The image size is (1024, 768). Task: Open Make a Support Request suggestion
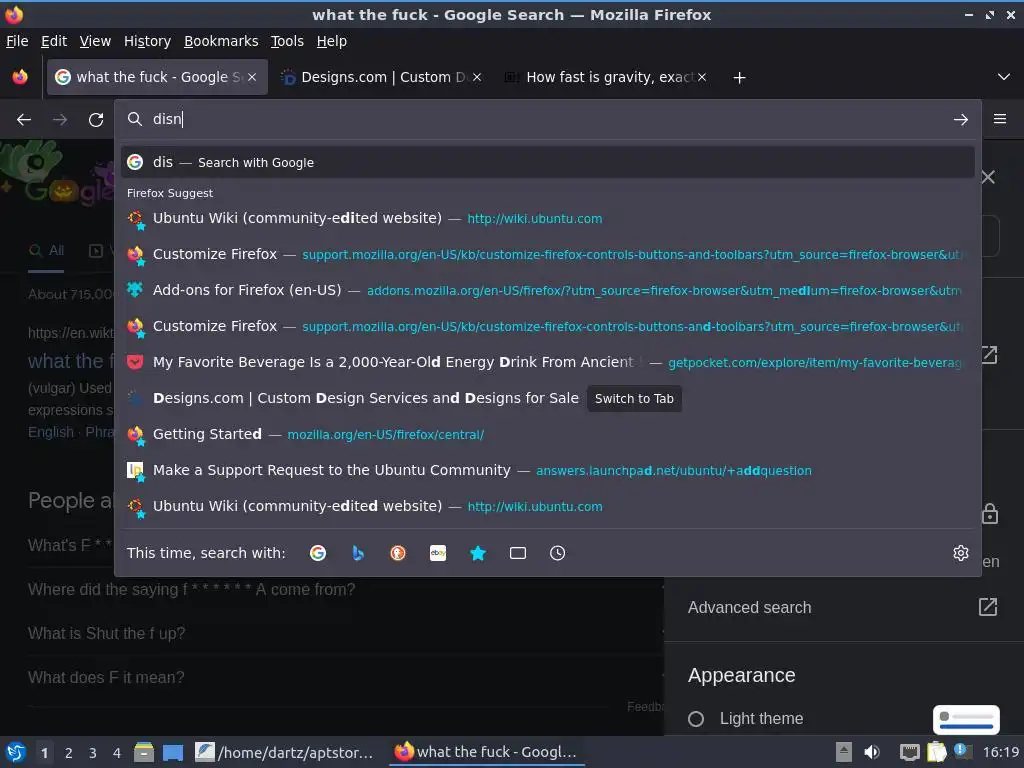click(x=548, y=470)
